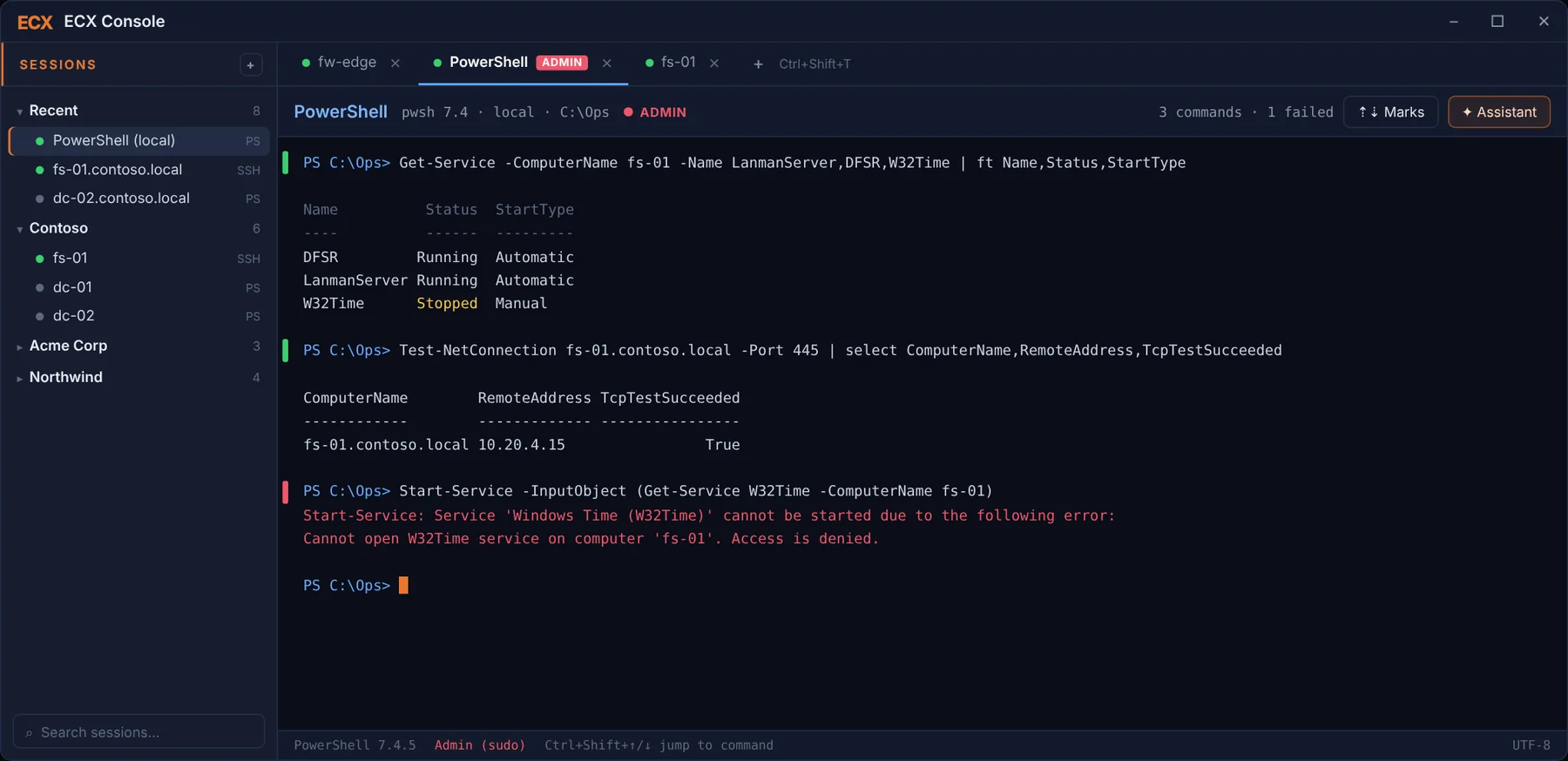Open the Assistant panel
The image size is (1568, 761).
tap(1499, 112)
